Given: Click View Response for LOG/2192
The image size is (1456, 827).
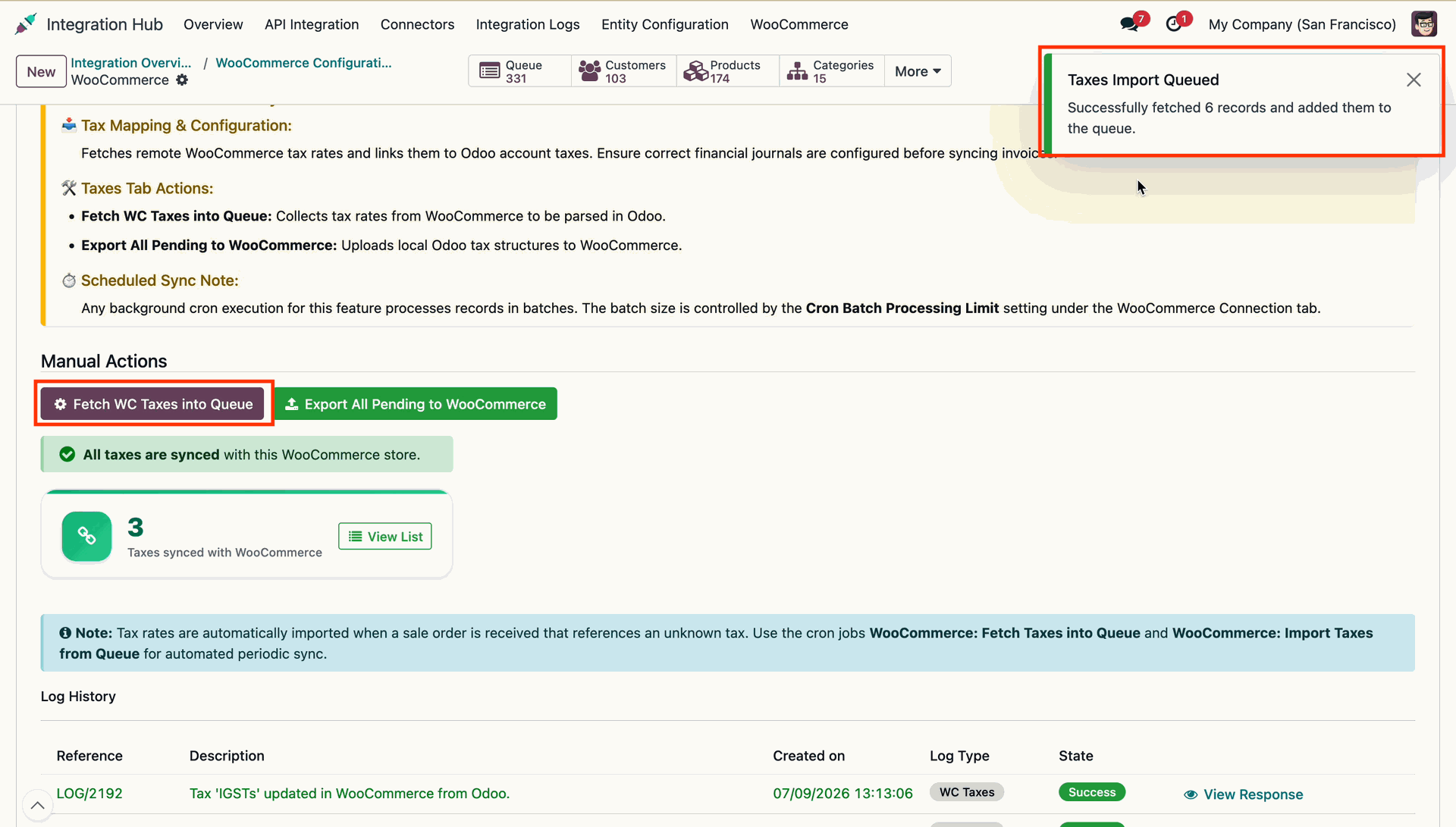Looking at the screenshot, I should click(x=1244, y=794).
